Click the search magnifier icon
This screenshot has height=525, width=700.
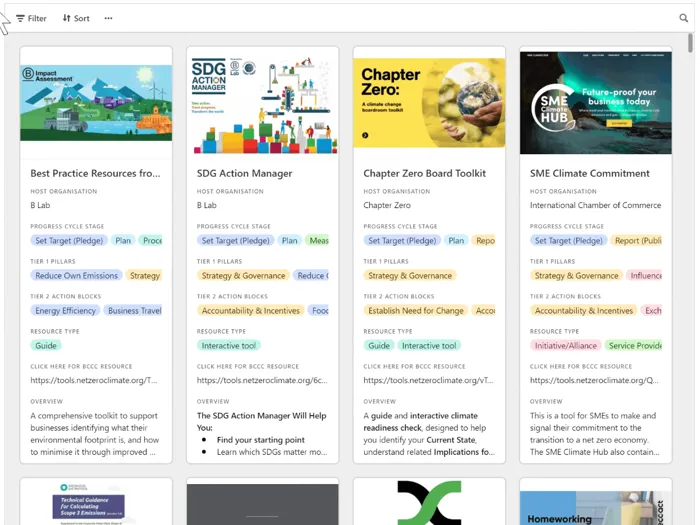pos(683,18)
